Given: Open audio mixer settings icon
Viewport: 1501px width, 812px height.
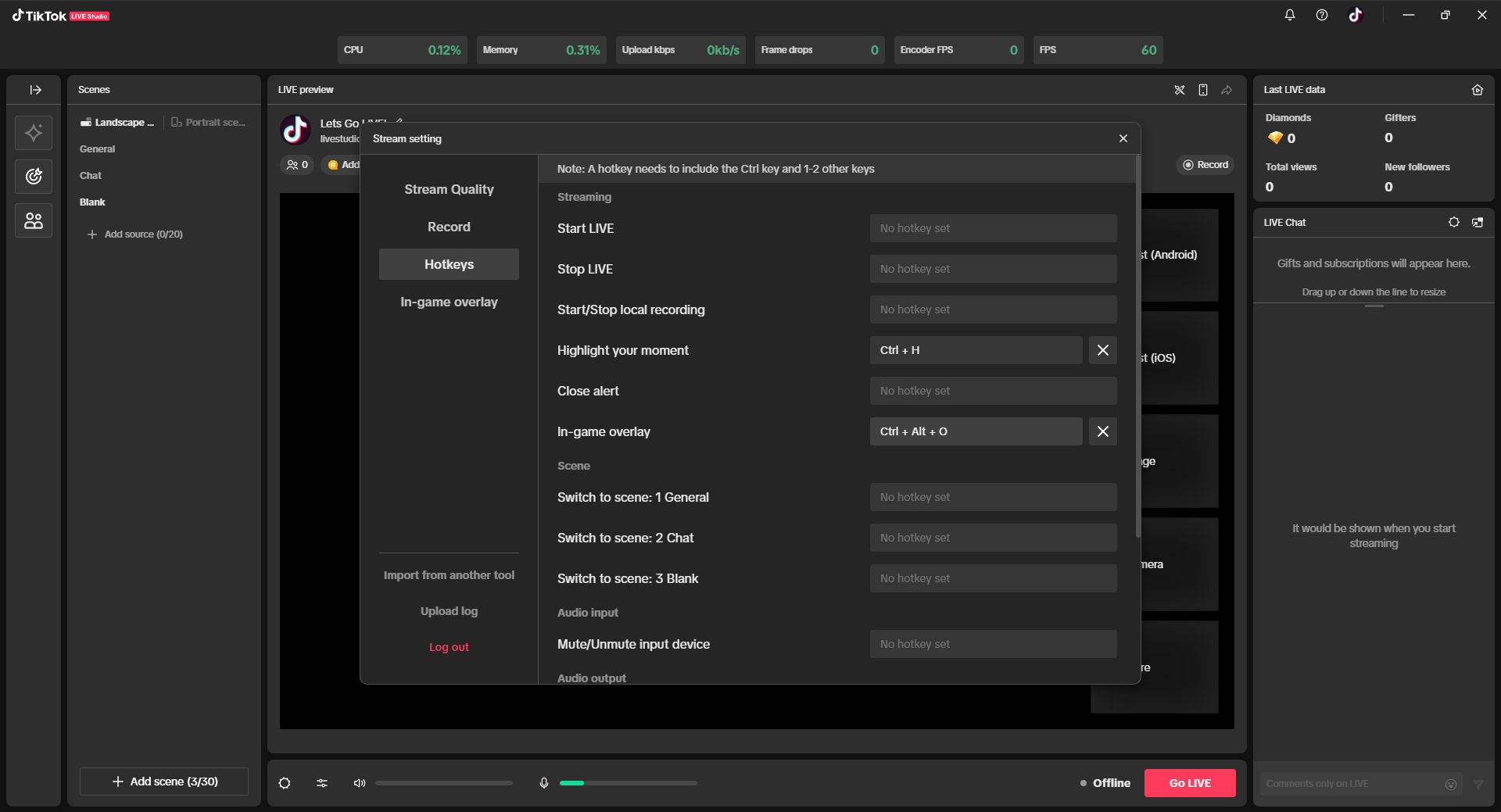Looking at the screenshot, I should tap(322, 783).
